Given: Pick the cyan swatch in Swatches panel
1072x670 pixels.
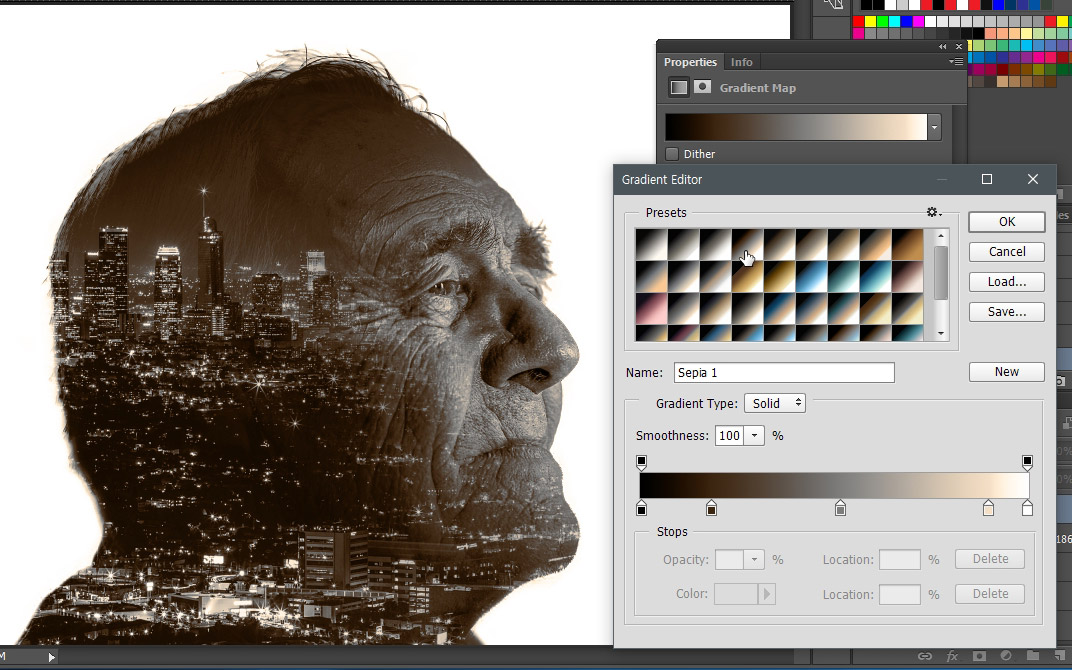Looking at the screenshot, I should click(x=894, y=21).
